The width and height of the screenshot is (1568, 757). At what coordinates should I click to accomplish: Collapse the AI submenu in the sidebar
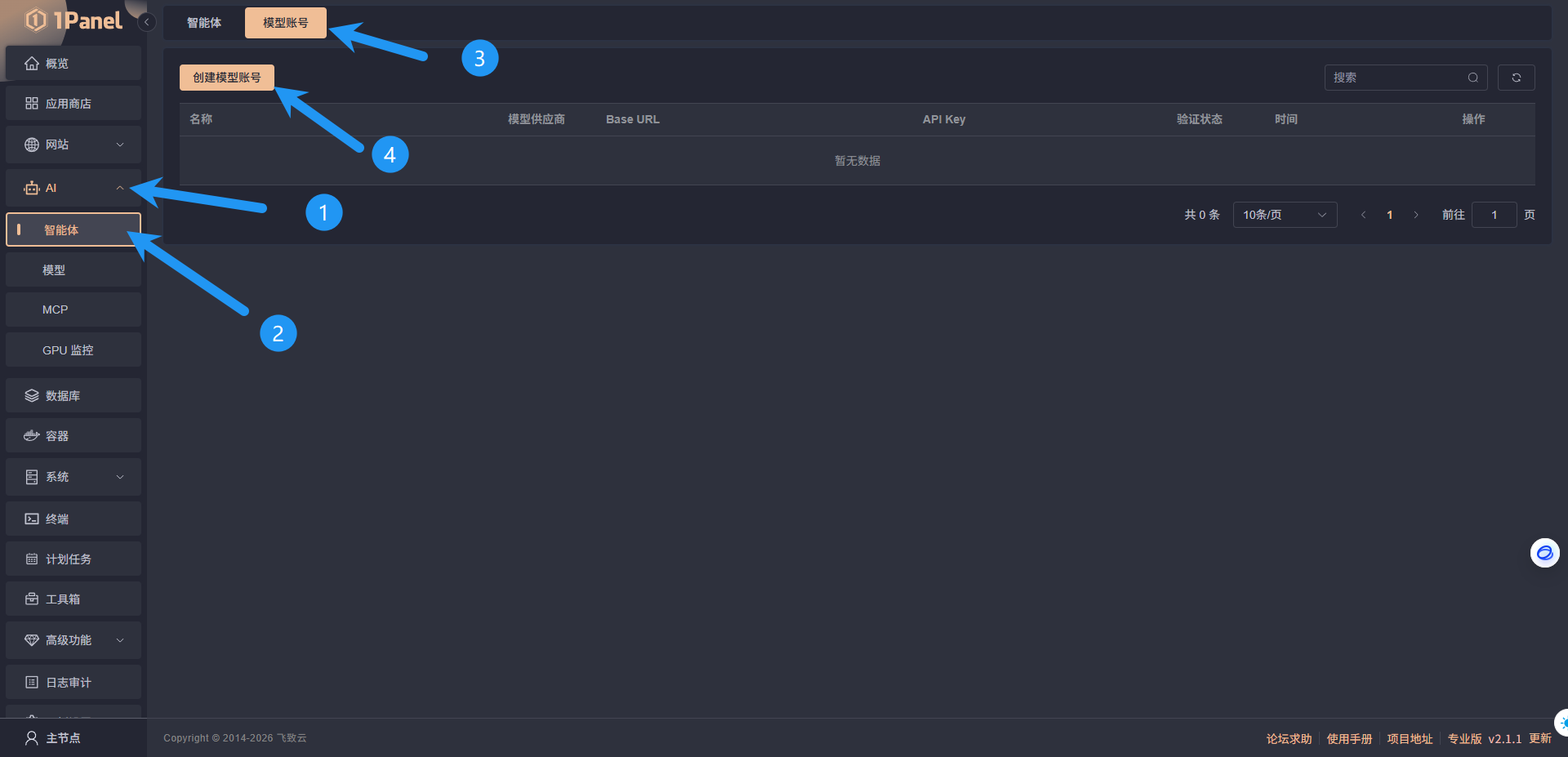(120, 189)
